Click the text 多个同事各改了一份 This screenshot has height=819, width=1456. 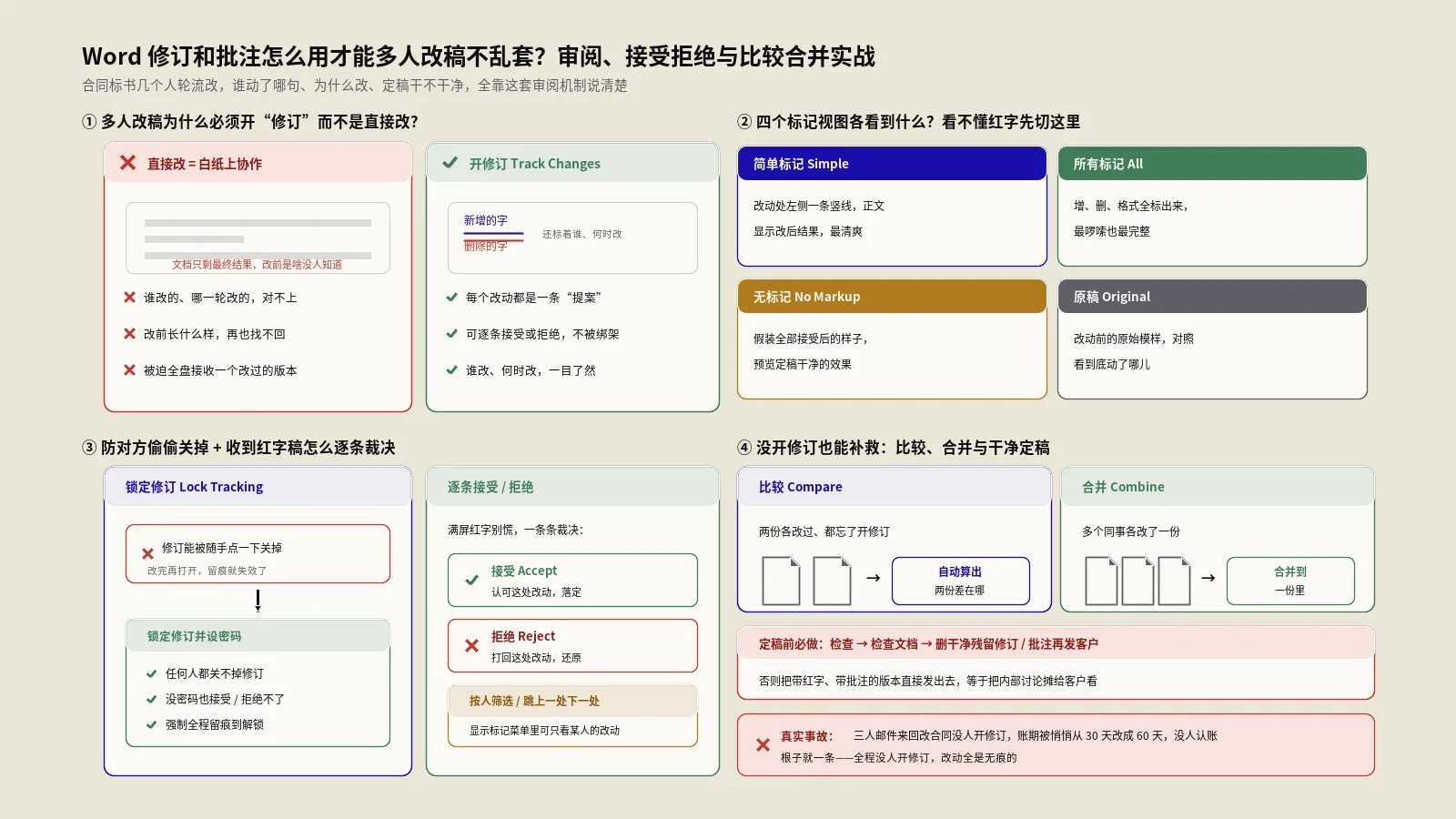[x=1131, y=531]
